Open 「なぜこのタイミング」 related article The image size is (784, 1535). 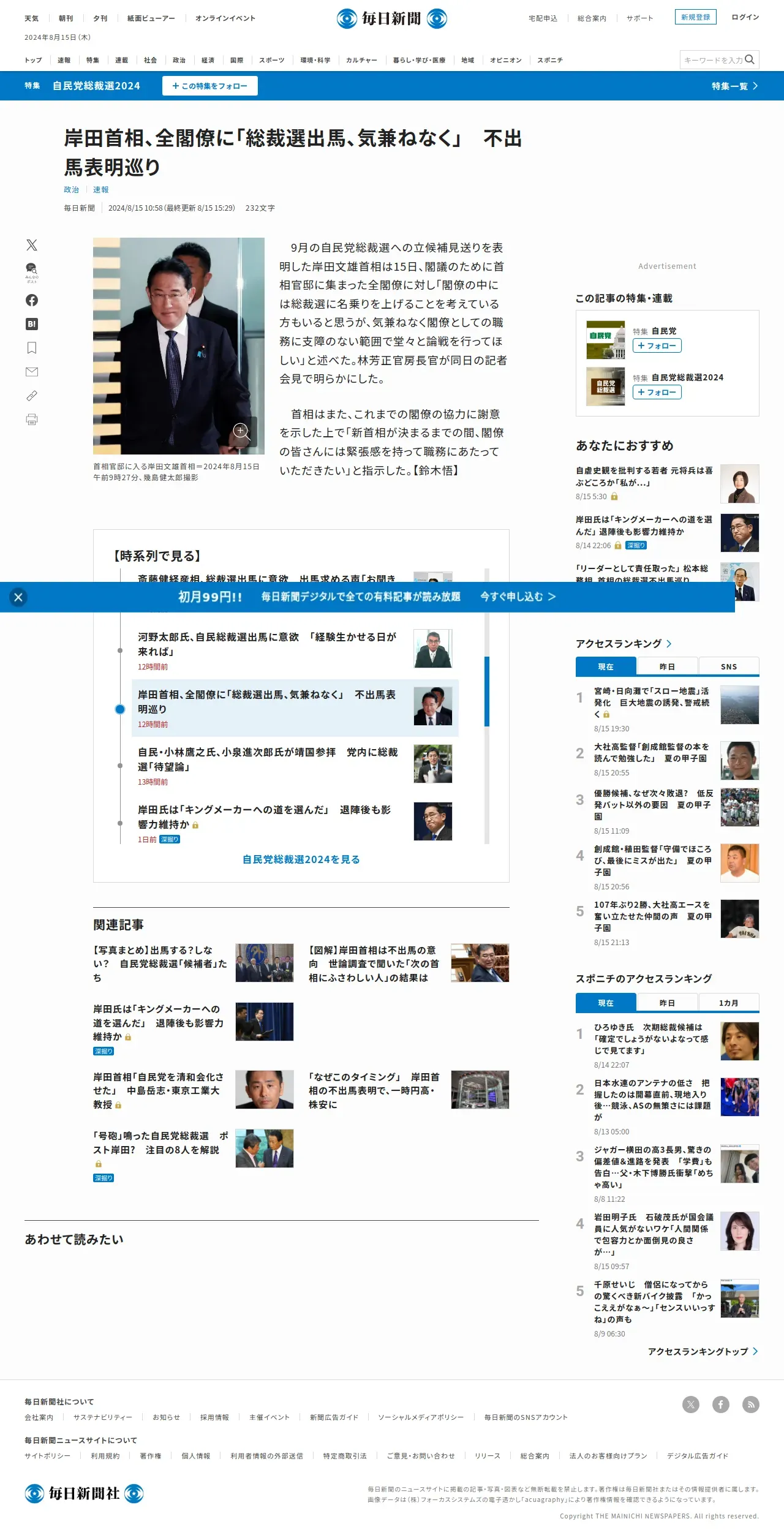tap(374, 1091)
